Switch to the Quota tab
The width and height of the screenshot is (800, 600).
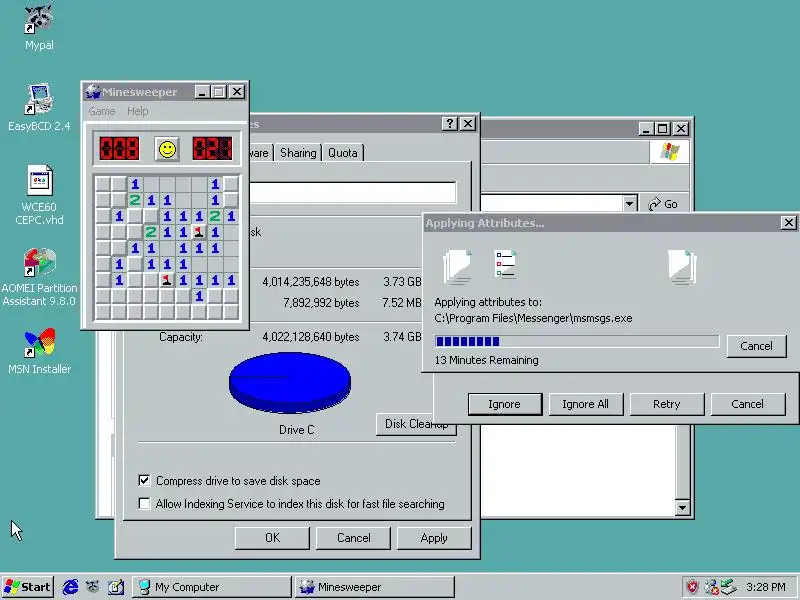342,153
